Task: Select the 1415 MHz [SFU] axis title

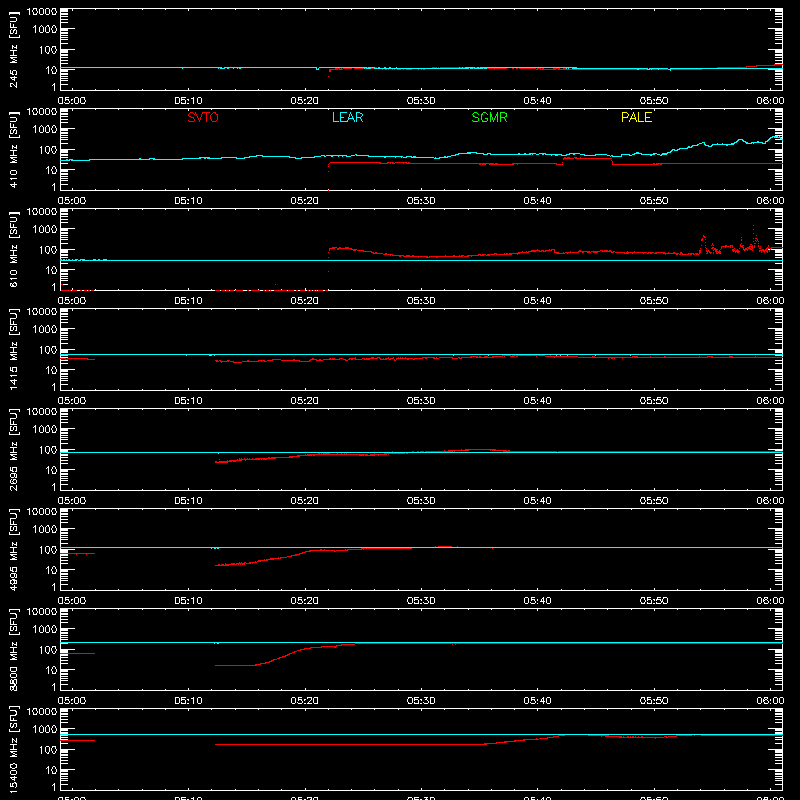Action: (13, 349)
